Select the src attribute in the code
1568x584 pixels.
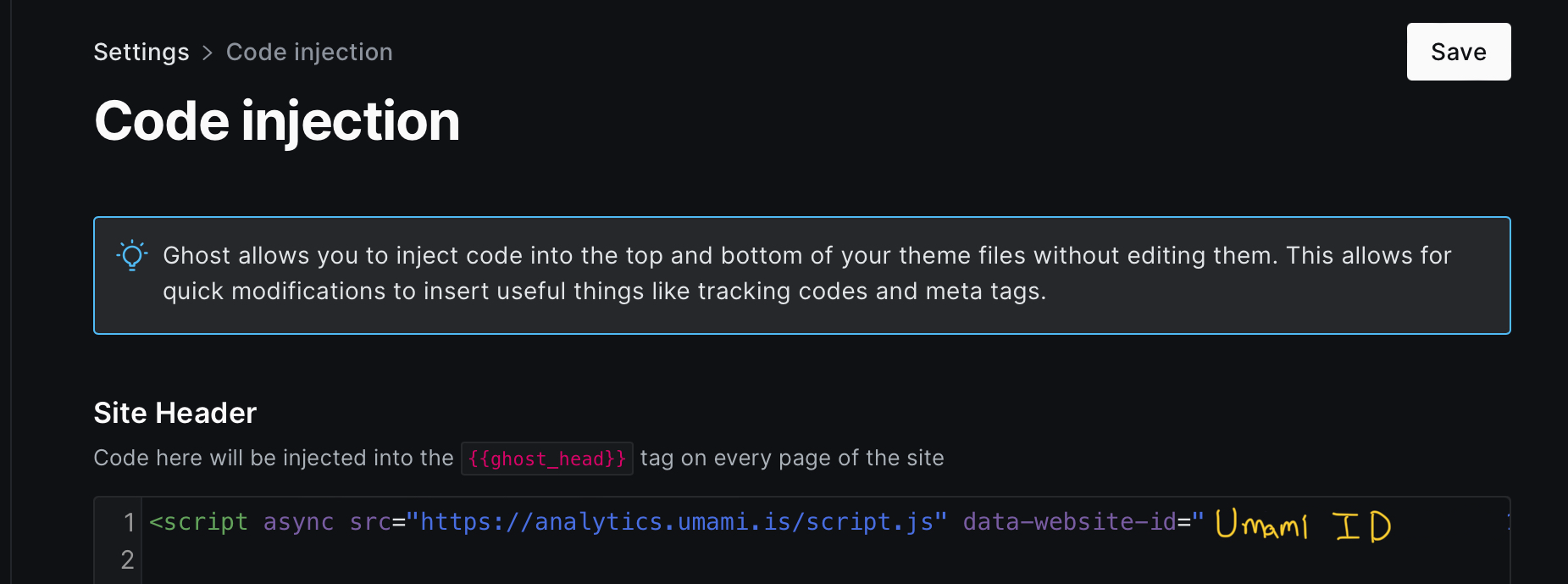coord(370,522)
